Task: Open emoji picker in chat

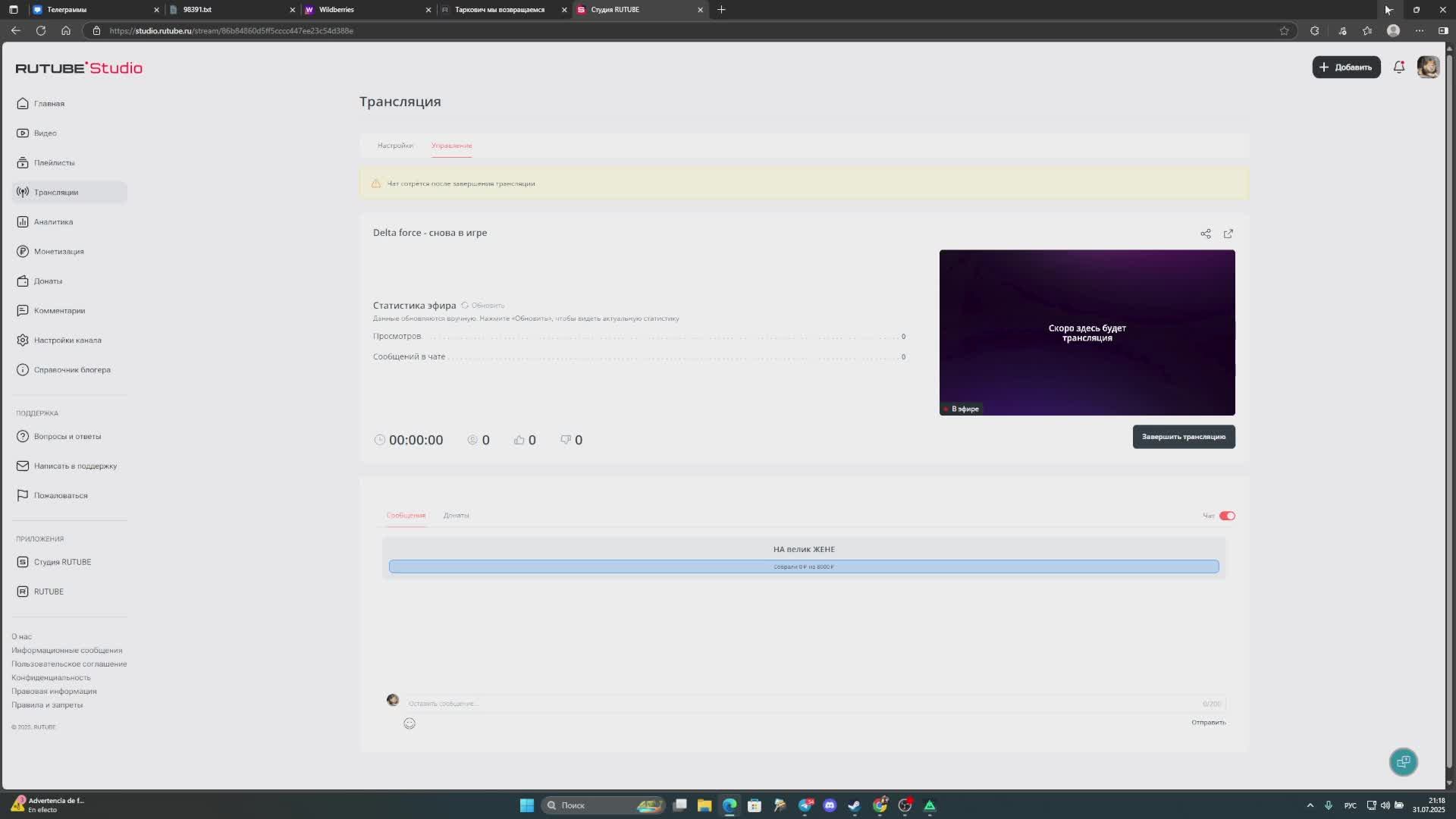Action: click(409, 723)
